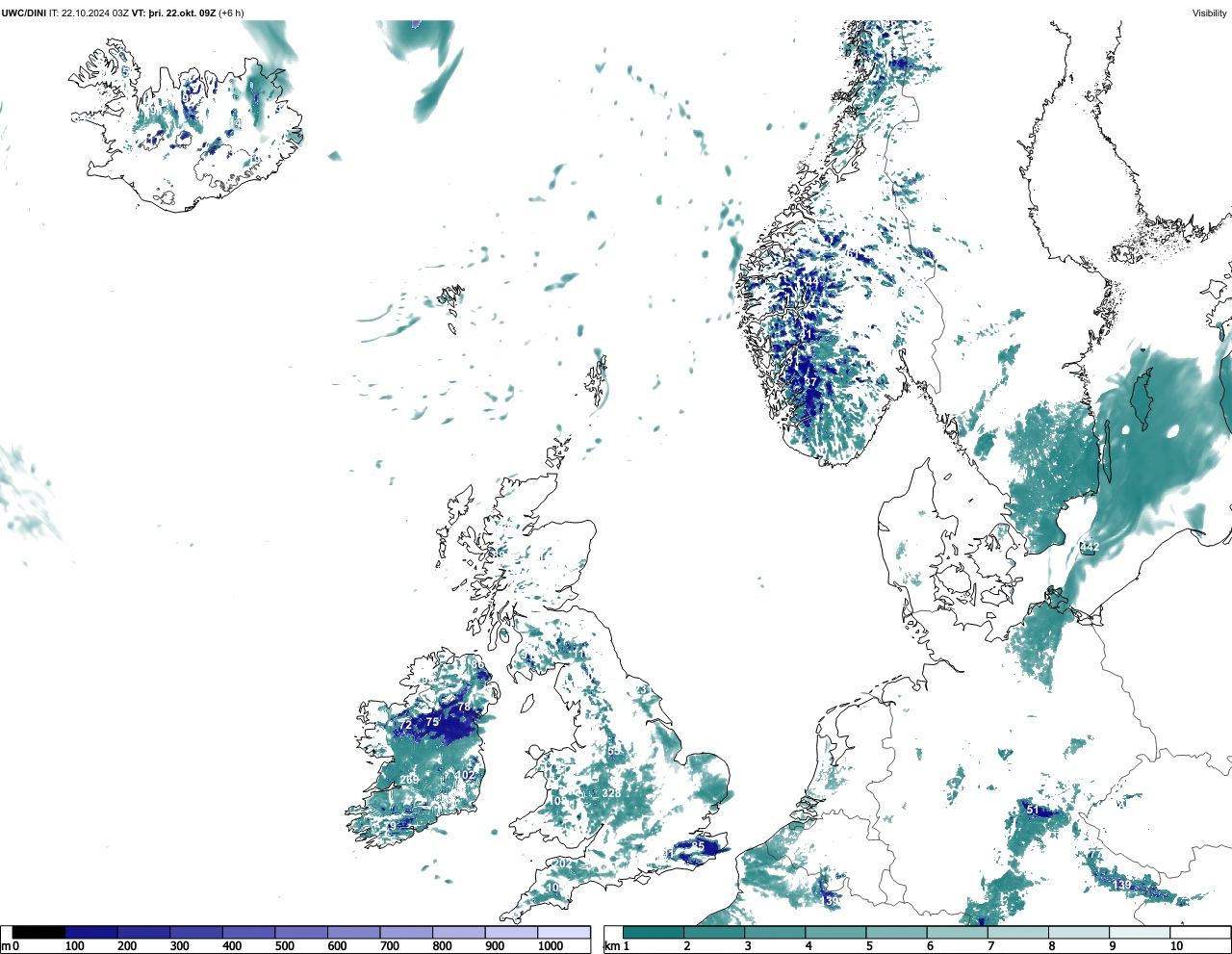1232x954 pixels.
Task: Select the 3–4 km teal legend swatch
Action: [775, 933]
